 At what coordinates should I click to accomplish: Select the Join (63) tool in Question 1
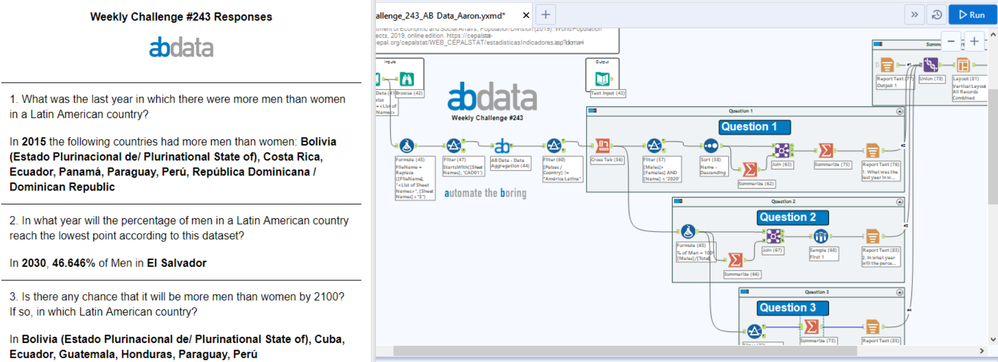782,150
